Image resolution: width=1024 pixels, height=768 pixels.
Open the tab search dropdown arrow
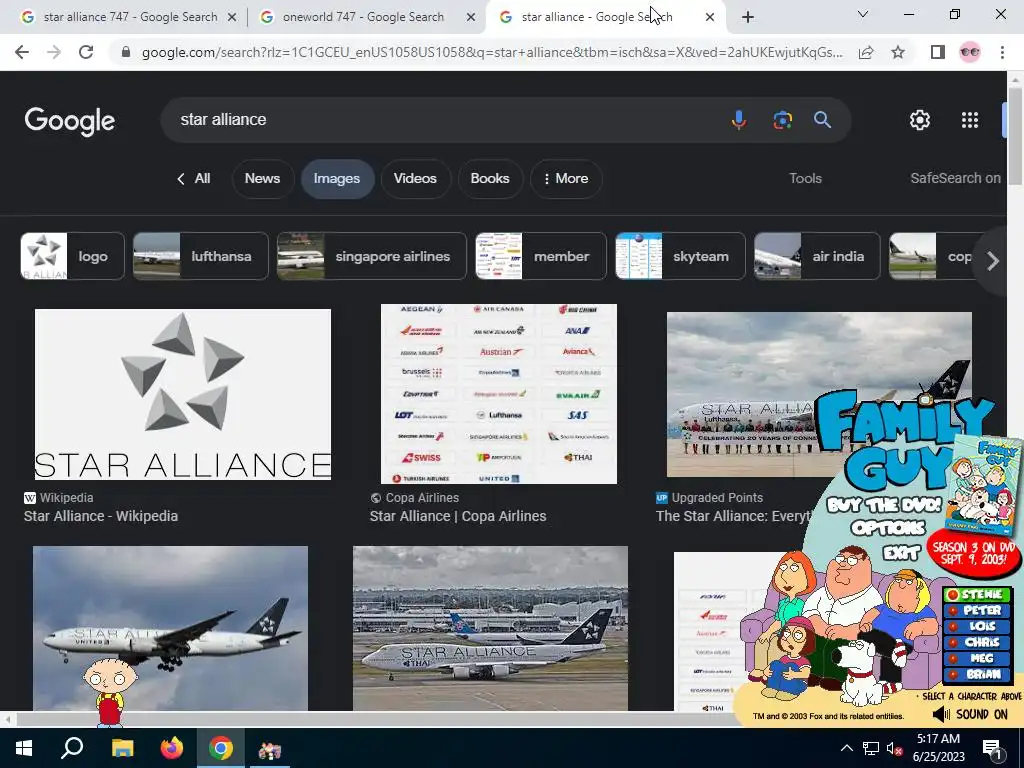pyautogui.click(x=863, y=14)
